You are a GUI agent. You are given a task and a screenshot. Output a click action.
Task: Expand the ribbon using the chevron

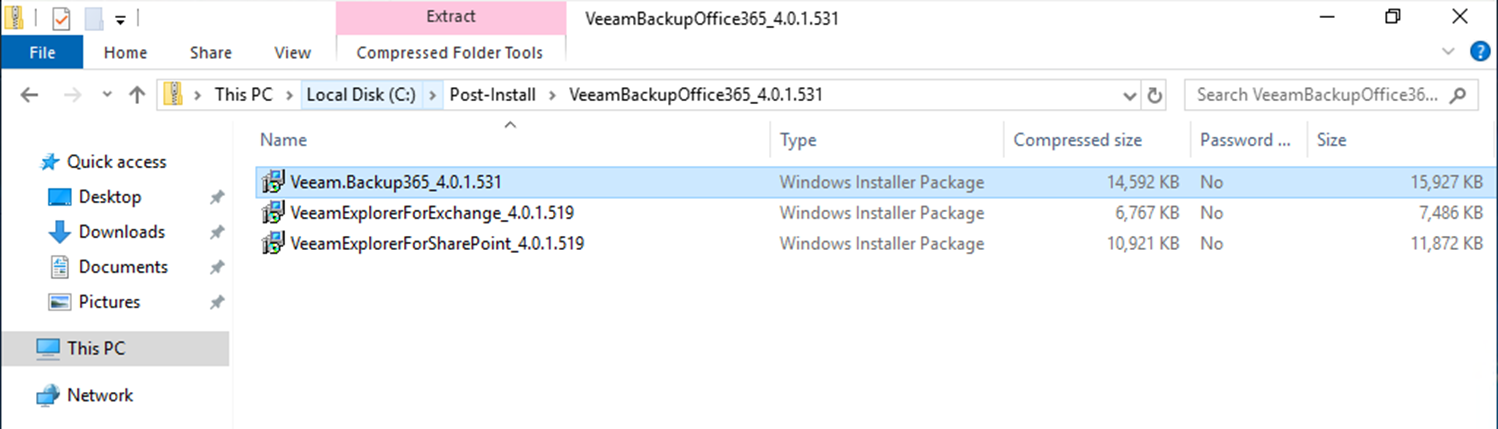coord(1449,52)
